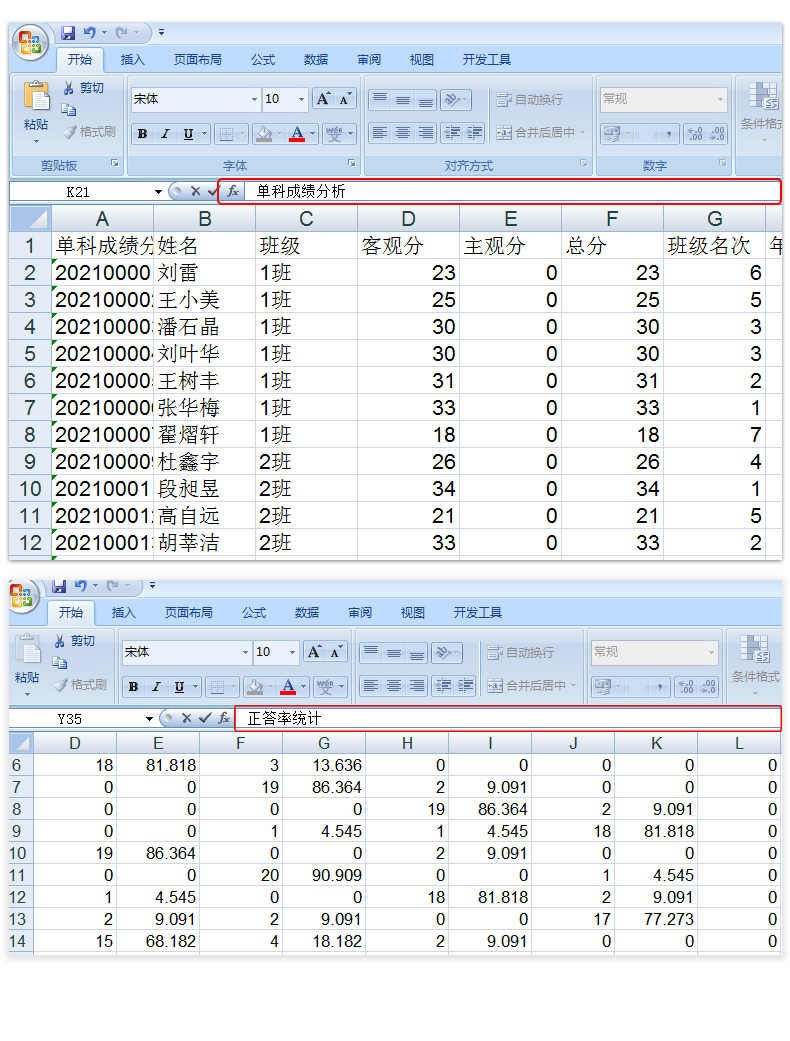Viewport: 790px width, 1041px height.
Task: Click Save icon in top window's quick access toolbar
Action: [68, 33]
